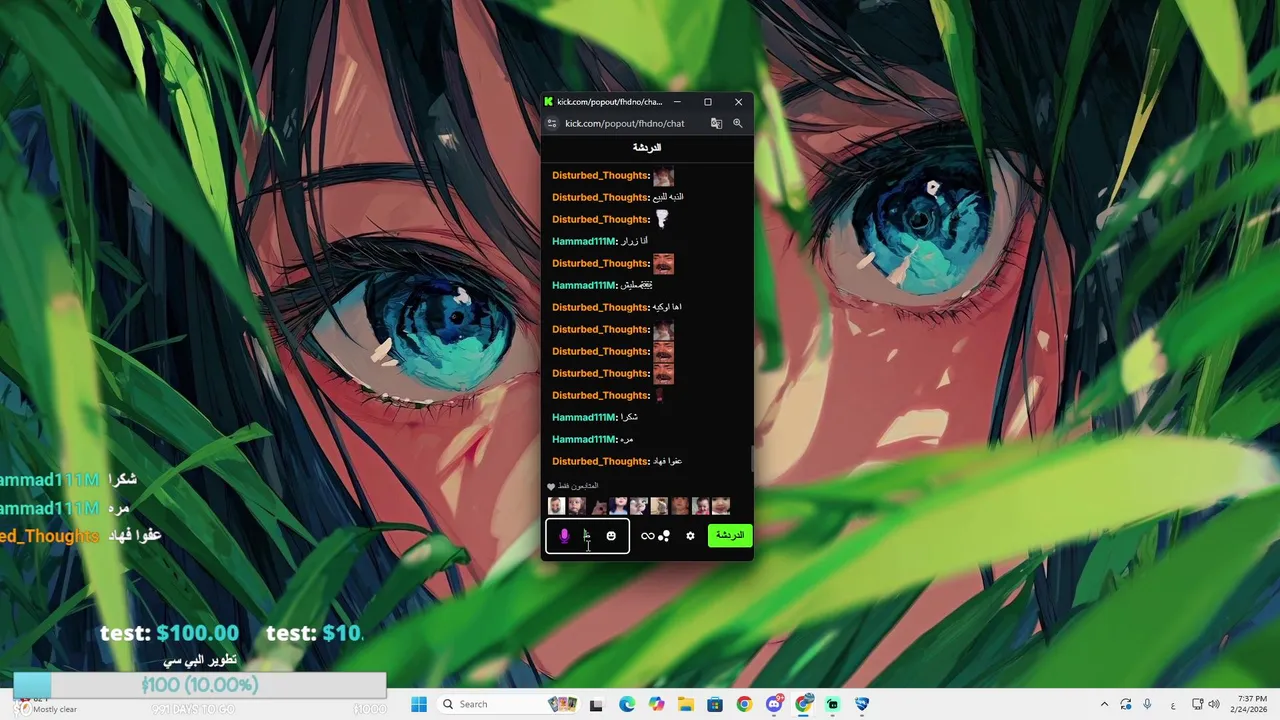Open the blue shield app icon on the taskbar

(x=862, y=704)
